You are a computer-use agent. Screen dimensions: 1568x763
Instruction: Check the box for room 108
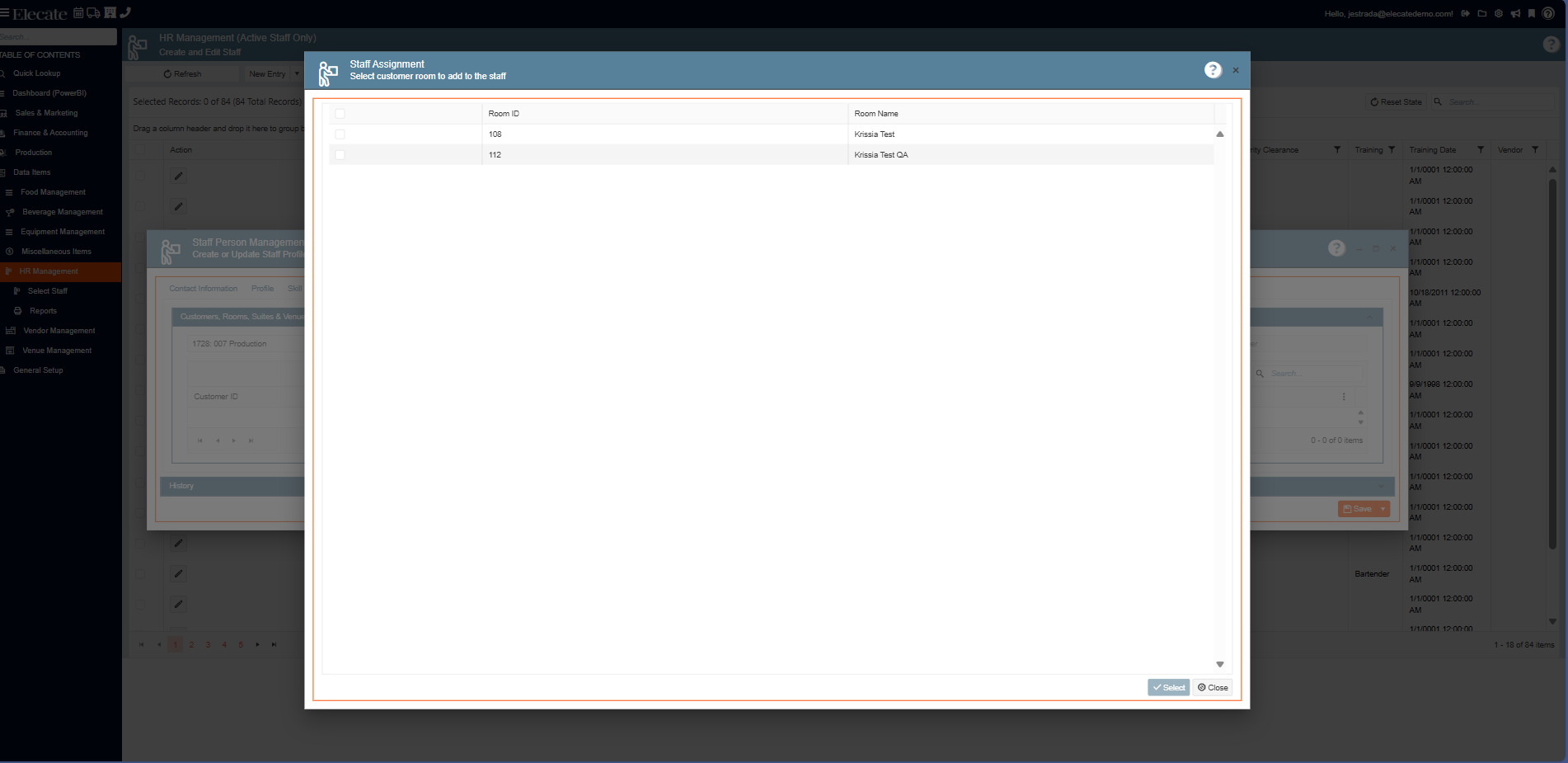pyautogui.click(x=340, y=134)
